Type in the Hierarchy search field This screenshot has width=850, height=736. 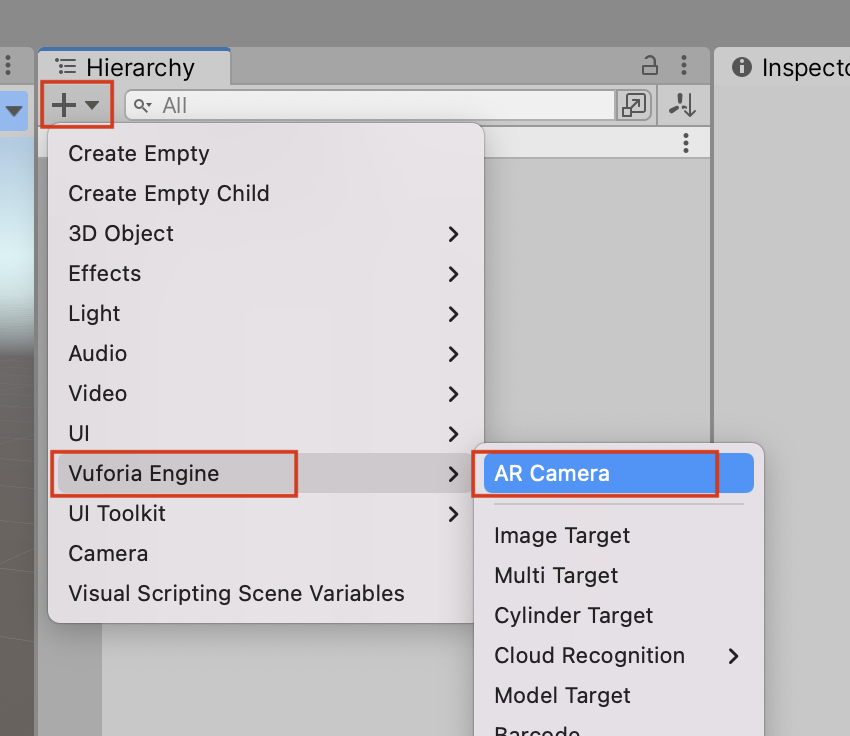[x=380, y=105]
